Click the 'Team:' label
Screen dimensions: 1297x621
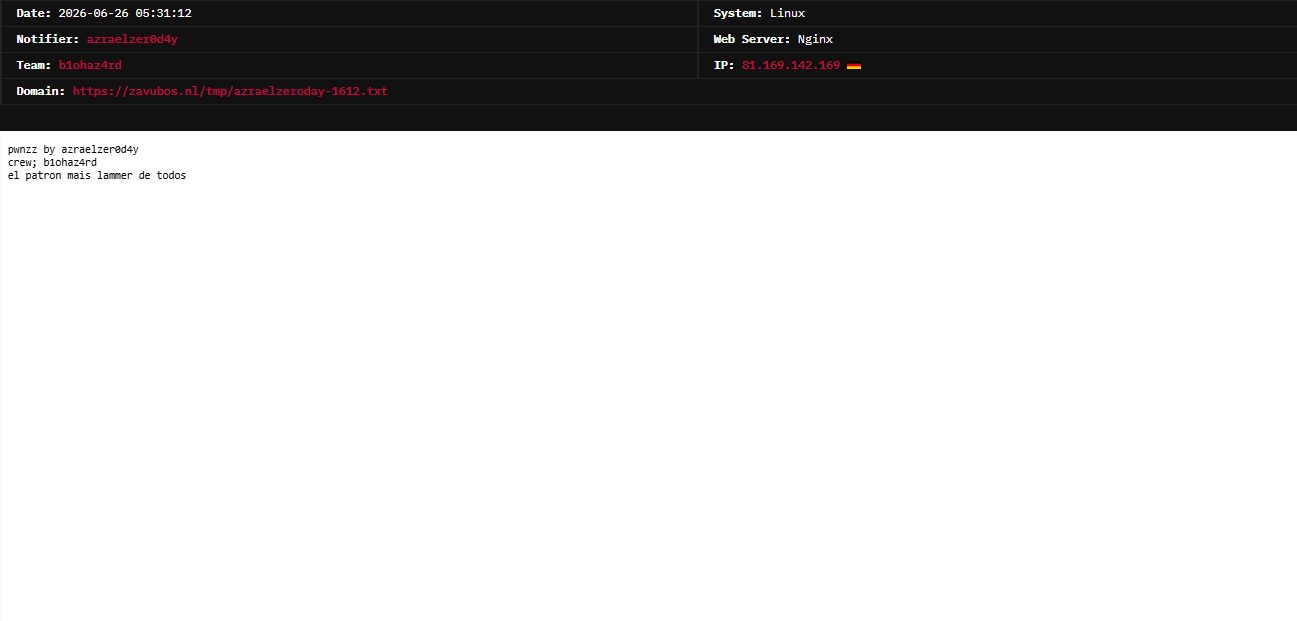[x=34, y=65]
